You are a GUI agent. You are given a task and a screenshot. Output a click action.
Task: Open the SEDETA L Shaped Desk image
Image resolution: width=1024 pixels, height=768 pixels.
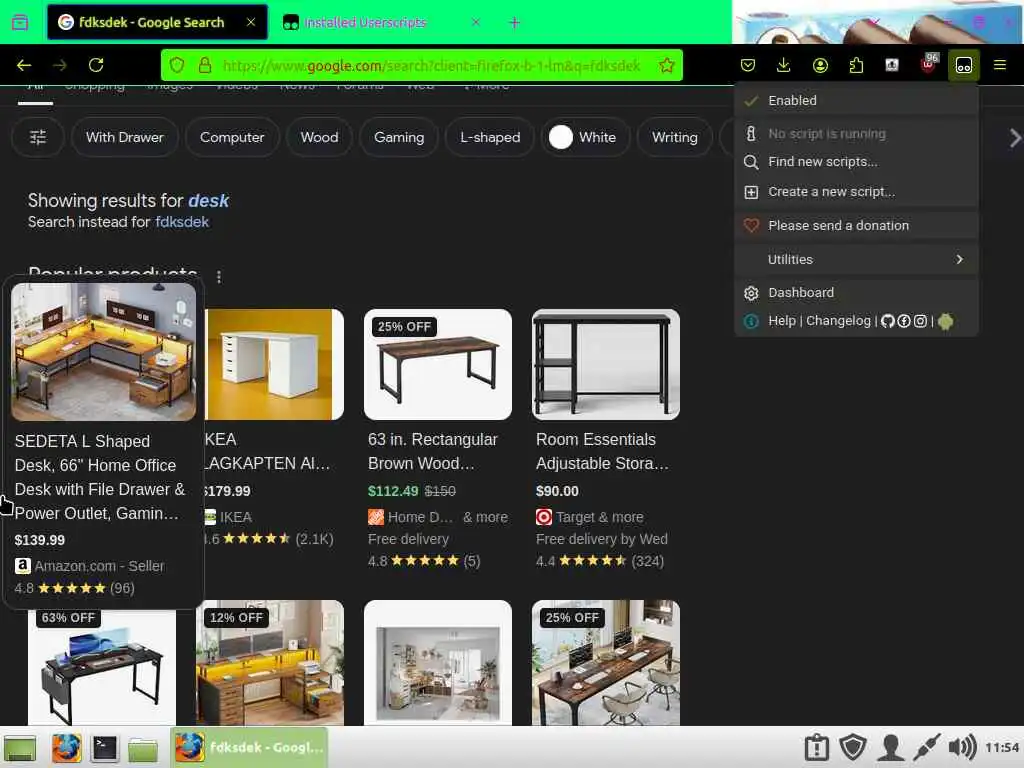(x=103, y=352)
